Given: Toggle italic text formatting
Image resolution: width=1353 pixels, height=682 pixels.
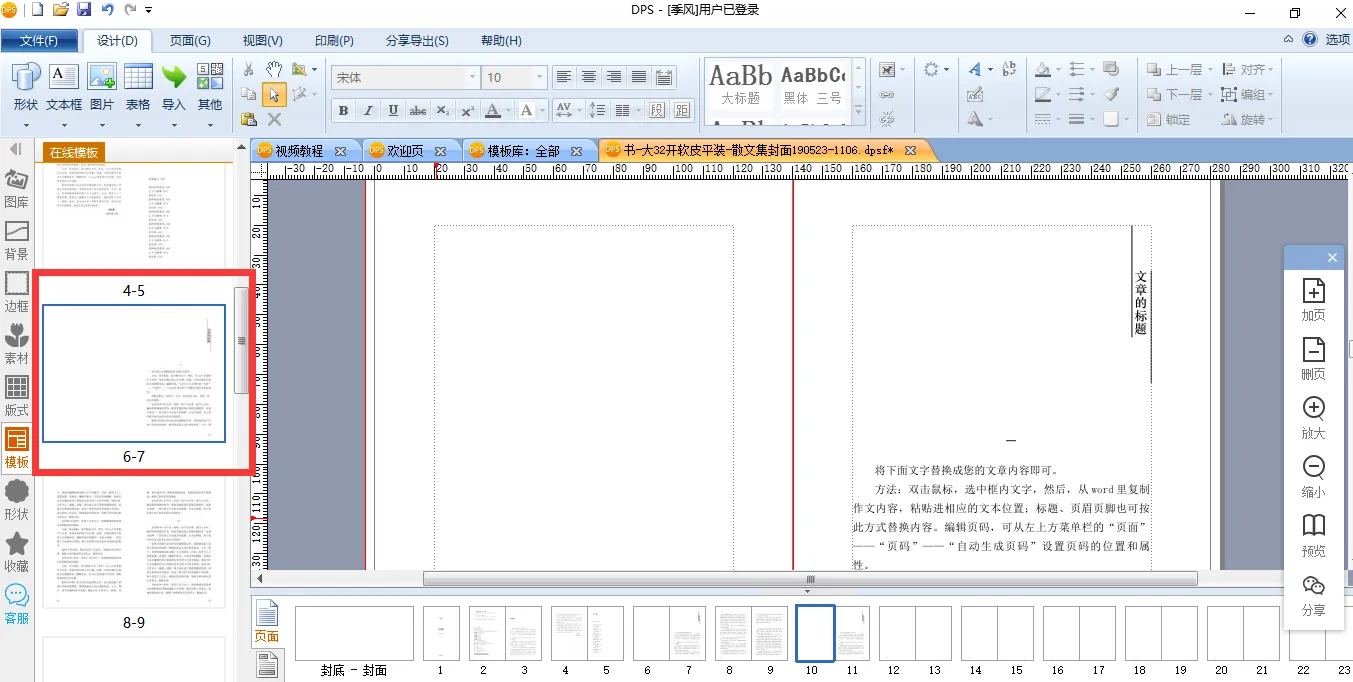Looking at the screenshot, I should [368, 111].
